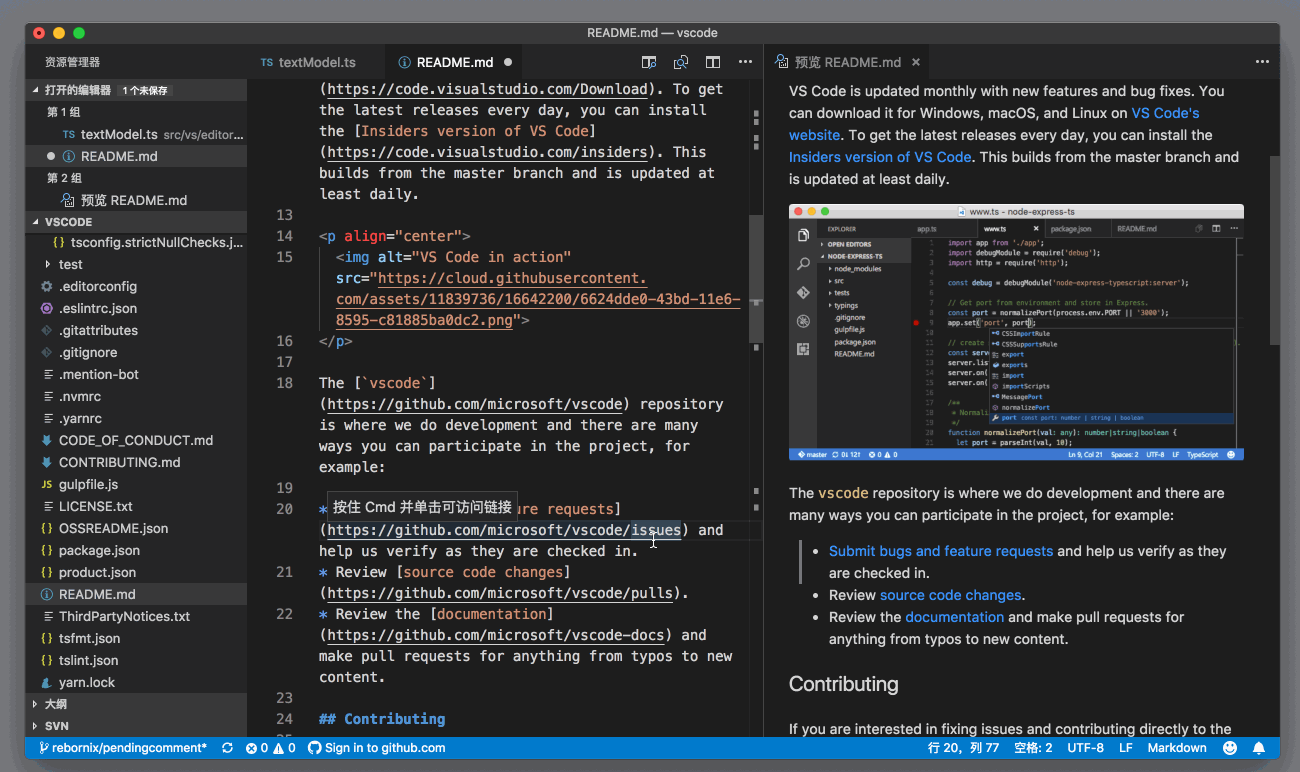Select the package.json file in the explorer
Image resolution: width=1300 pixels, height=772 pixels.
pos(100,550)
